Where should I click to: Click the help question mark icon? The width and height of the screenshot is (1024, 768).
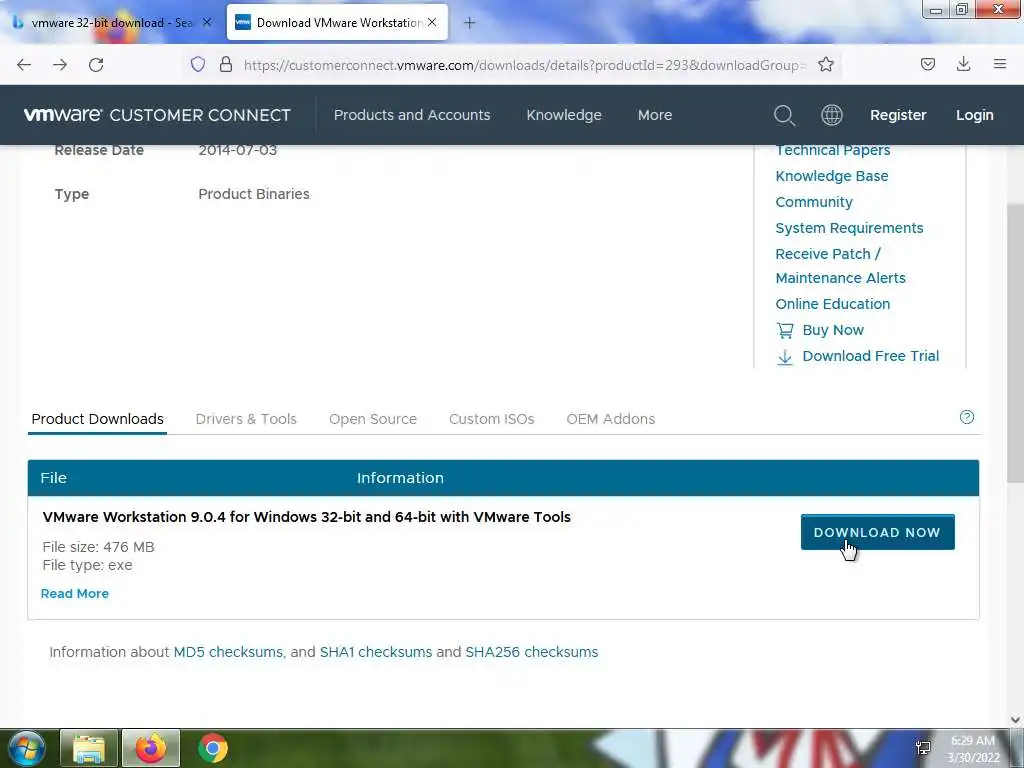[x=967, y=417]
